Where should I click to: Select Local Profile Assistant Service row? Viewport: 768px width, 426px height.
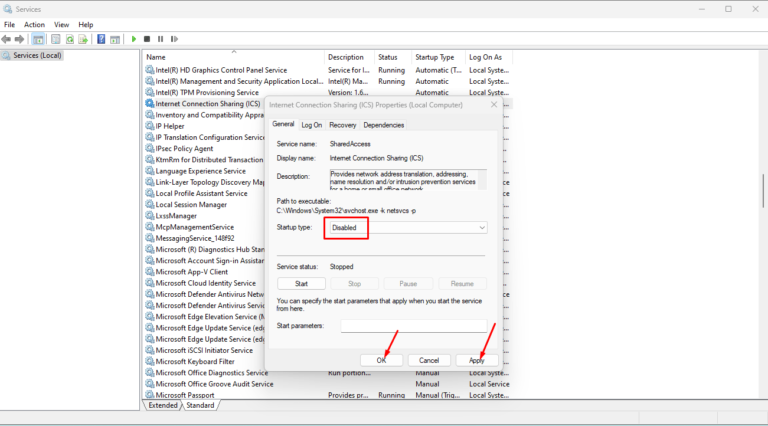(x=201, y=193)
